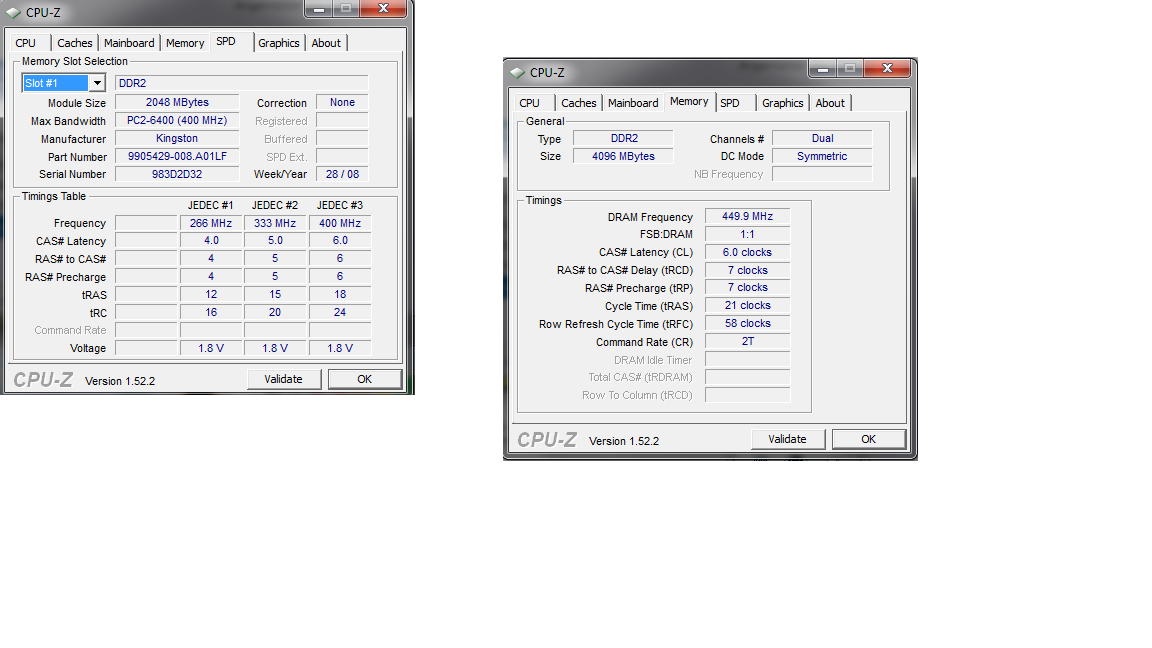
Task: Select Memory tab in right window
Action: point(689,101)
